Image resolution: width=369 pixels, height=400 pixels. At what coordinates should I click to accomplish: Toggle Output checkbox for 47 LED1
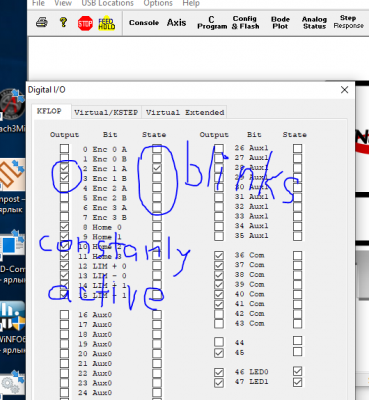[x=219, y=383]
